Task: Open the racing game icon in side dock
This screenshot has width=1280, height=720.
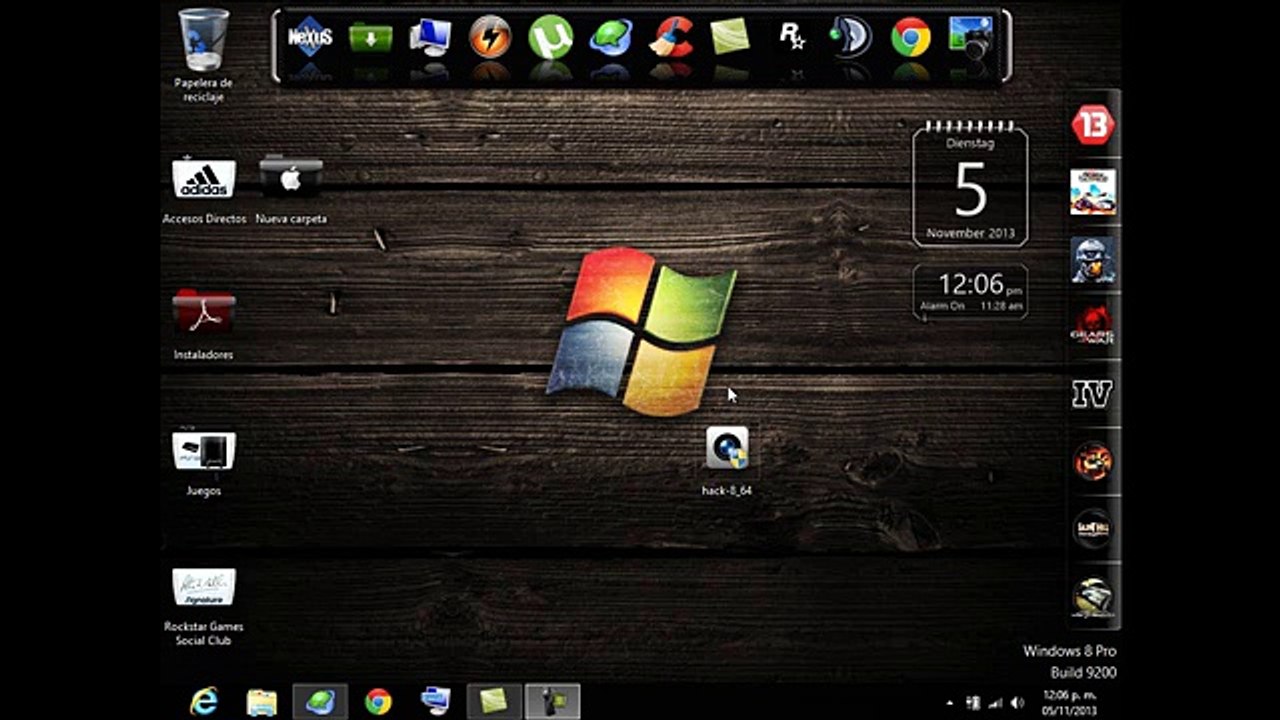Action: 1093,192
